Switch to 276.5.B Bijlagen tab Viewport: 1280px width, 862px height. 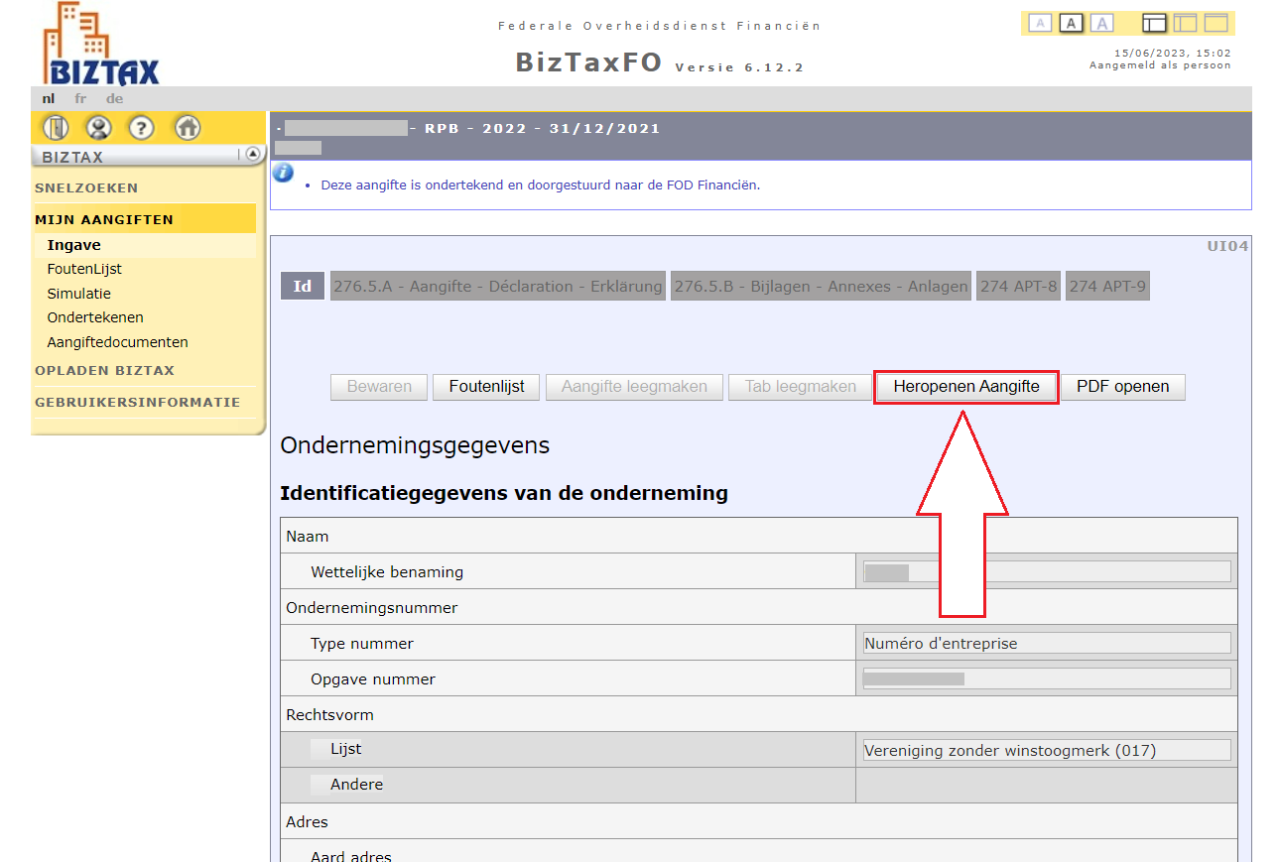click(821, 286)
